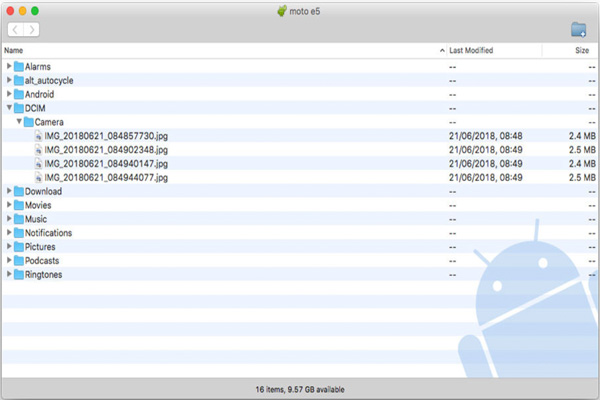The image size is (600, 400).
Task: Select the Movies folder name
Action: pos(38,205)
